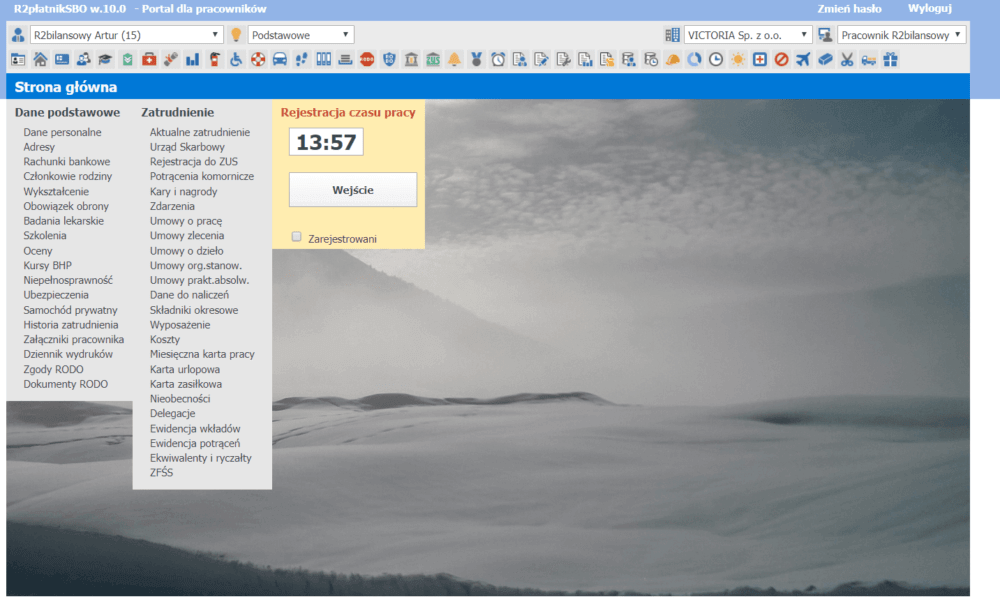The width and height of the screenshot is (1000, 613).
Task: Open the green ZUS icon
Action: click(x=432, y=60)
